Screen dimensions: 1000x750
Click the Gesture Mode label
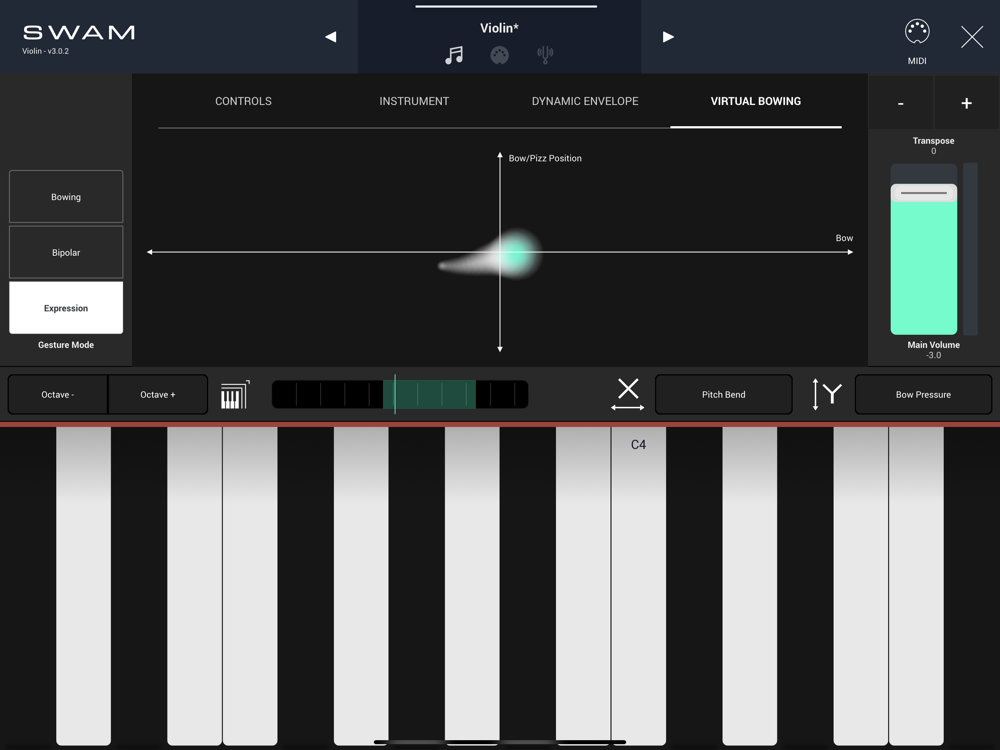66,344
